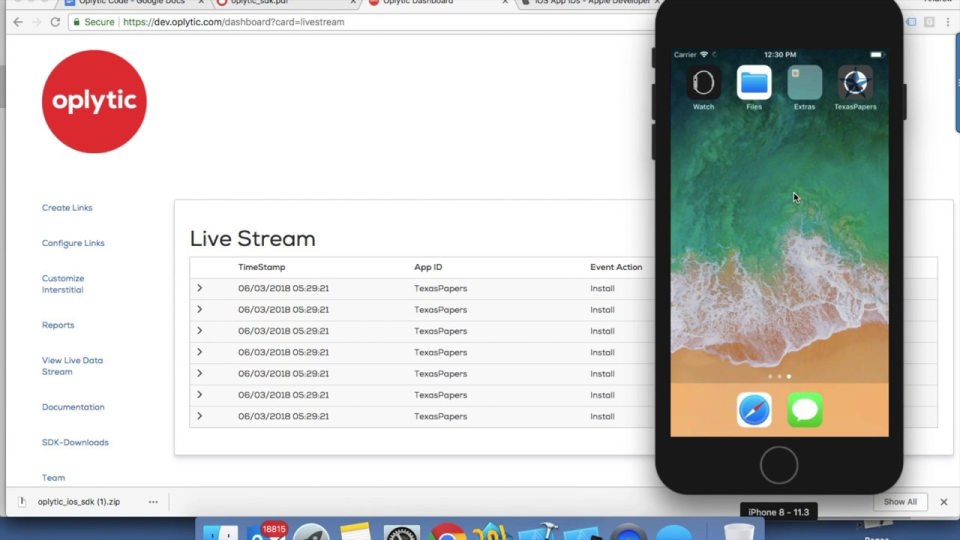Open System Preferences from the dock
Image resolution: width=960 pixels, height=540 pixels.
(x=402, y=531)
